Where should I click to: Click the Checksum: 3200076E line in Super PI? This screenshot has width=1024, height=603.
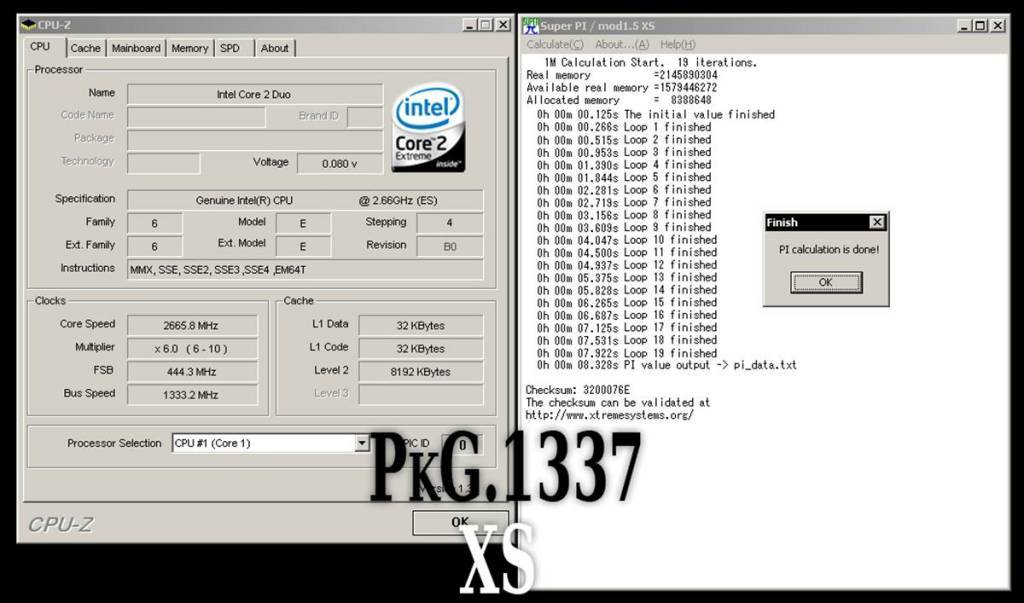click(x=578, y=390)
